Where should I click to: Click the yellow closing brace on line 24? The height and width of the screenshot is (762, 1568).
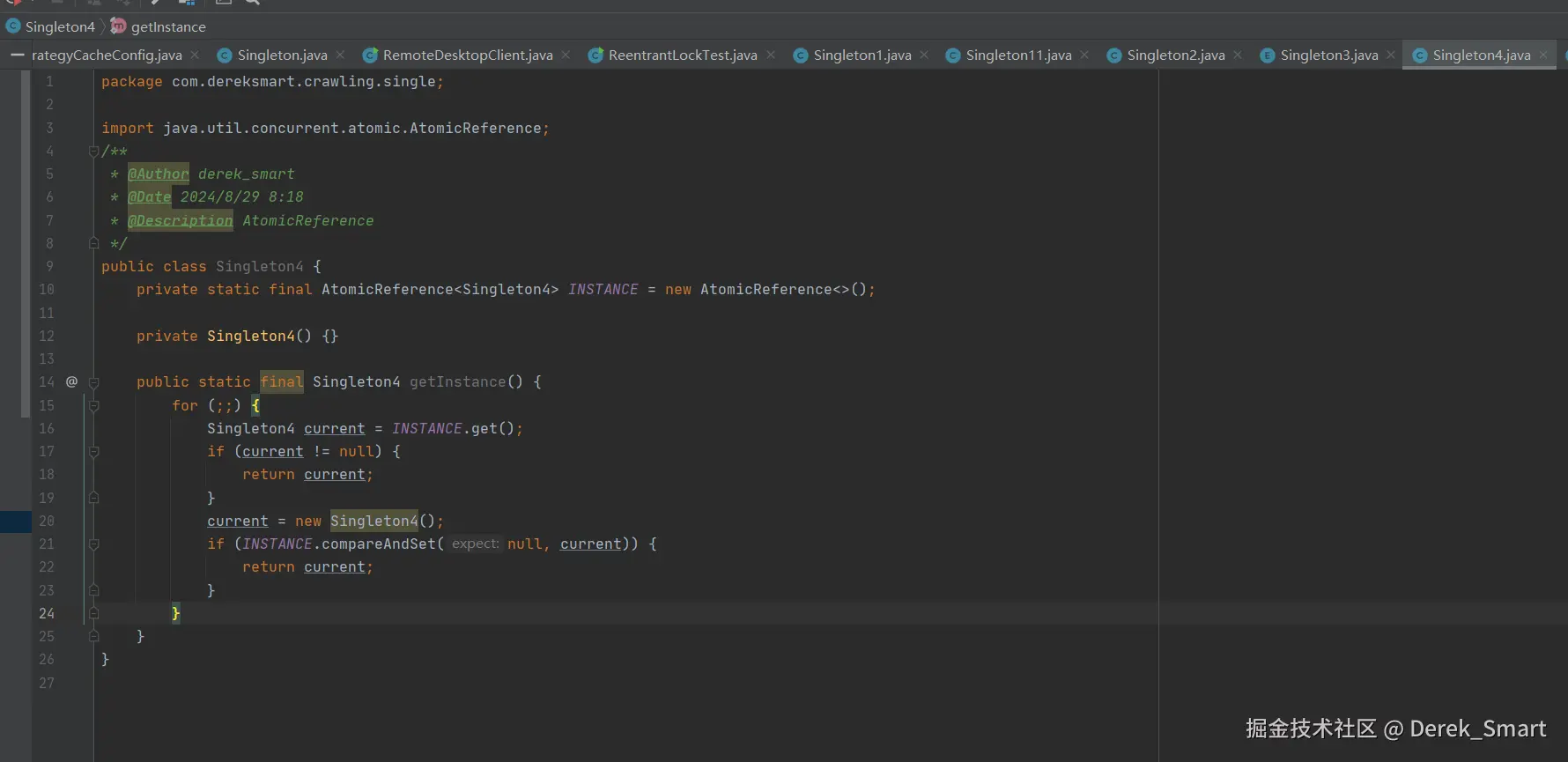(176, 613)
